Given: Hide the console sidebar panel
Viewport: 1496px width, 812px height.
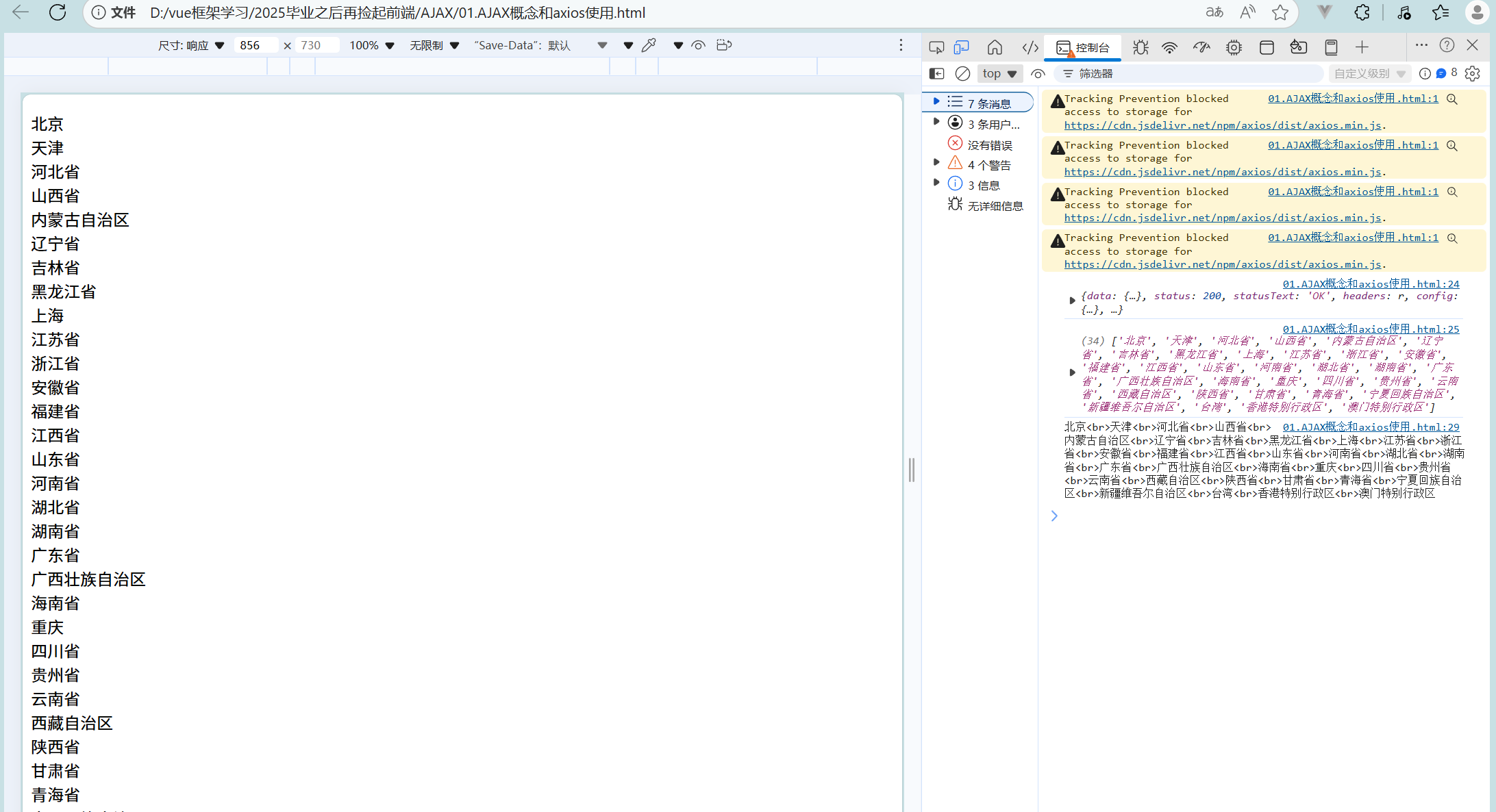Looking at the screenshot, I should pyautogui.click(x=936, y=73).
